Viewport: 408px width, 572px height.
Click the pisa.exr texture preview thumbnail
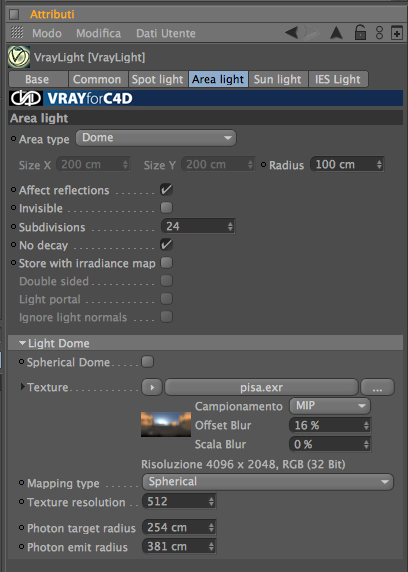[166, 424]
